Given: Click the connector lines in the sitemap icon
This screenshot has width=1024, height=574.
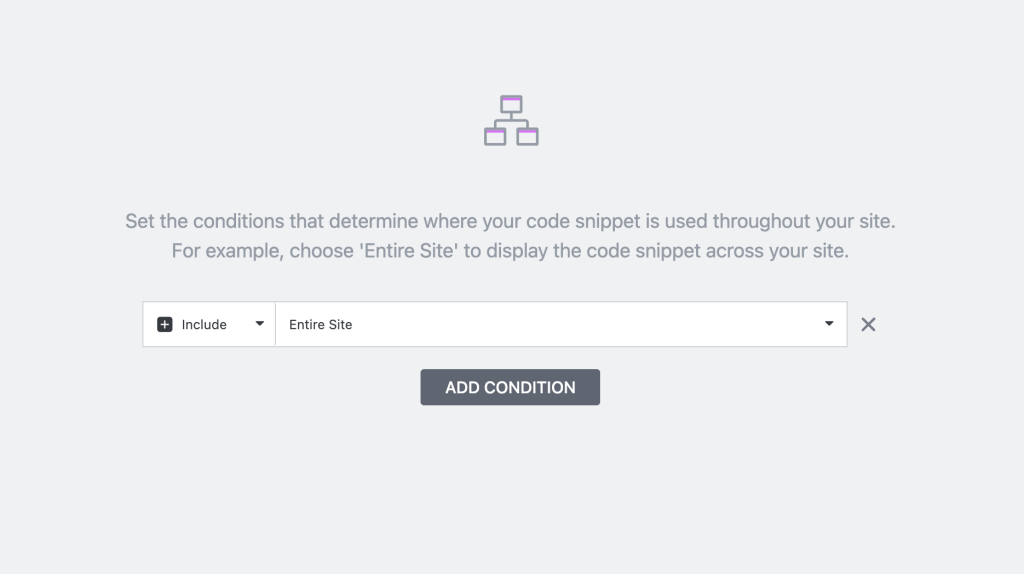Looking at the screenshot, I should click(x=511, y=121).
